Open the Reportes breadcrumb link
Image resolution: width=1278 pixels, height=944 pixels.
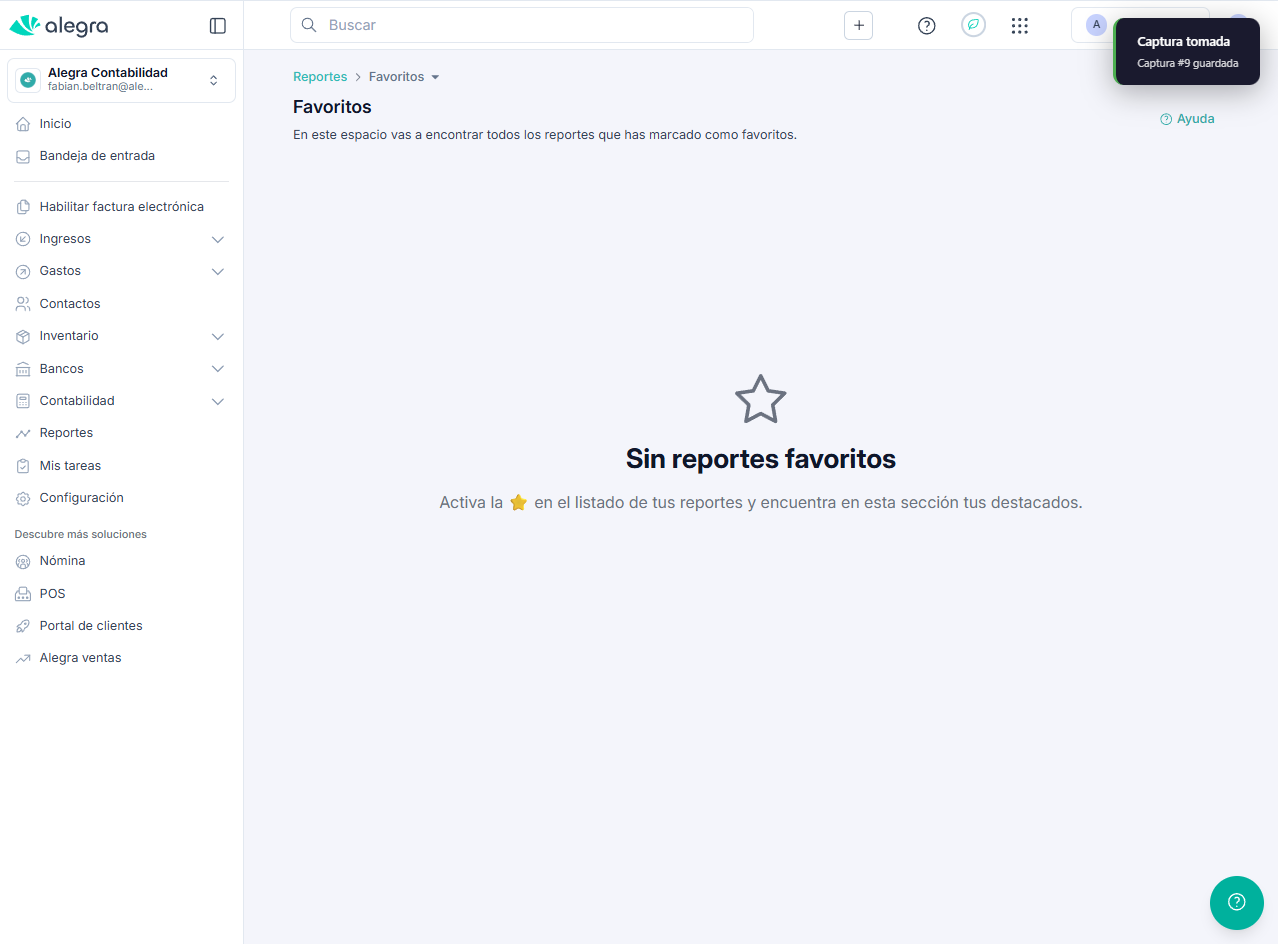[320, 76]
